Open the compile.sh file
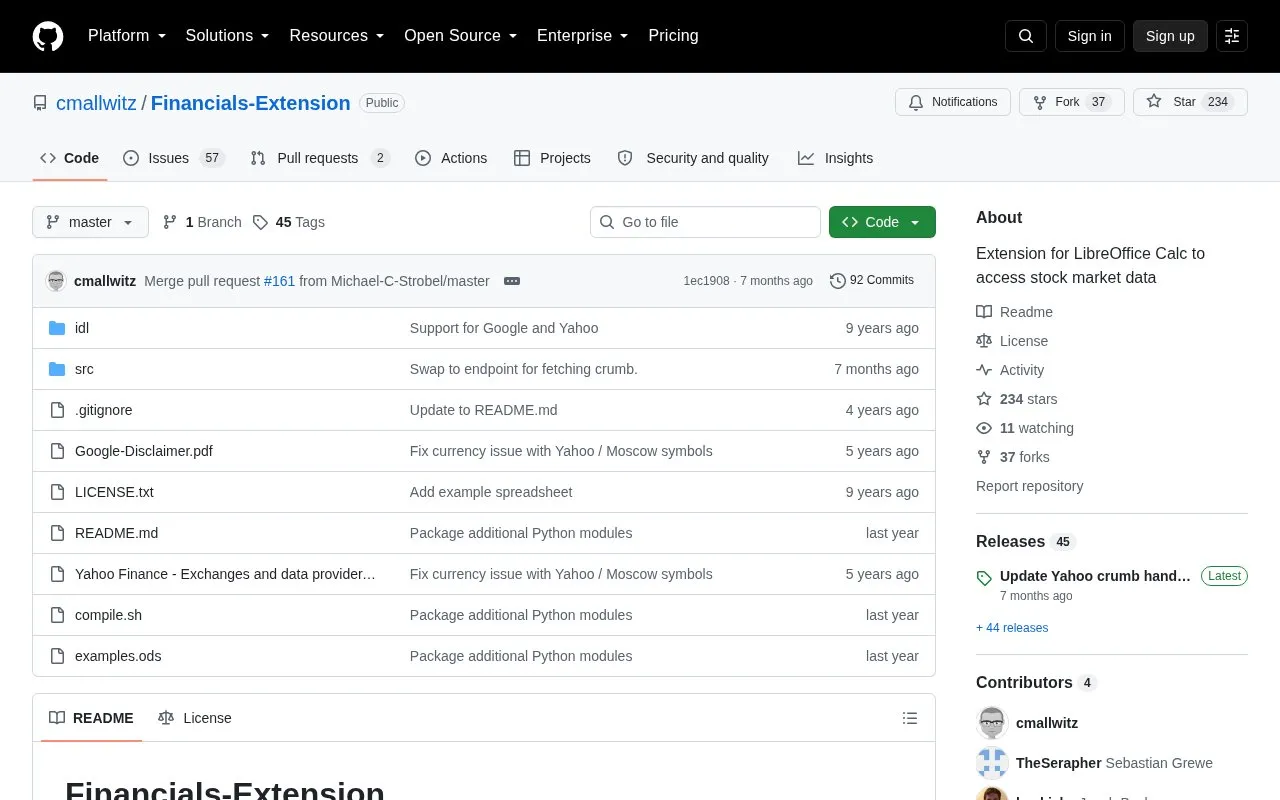 [108, 615]
